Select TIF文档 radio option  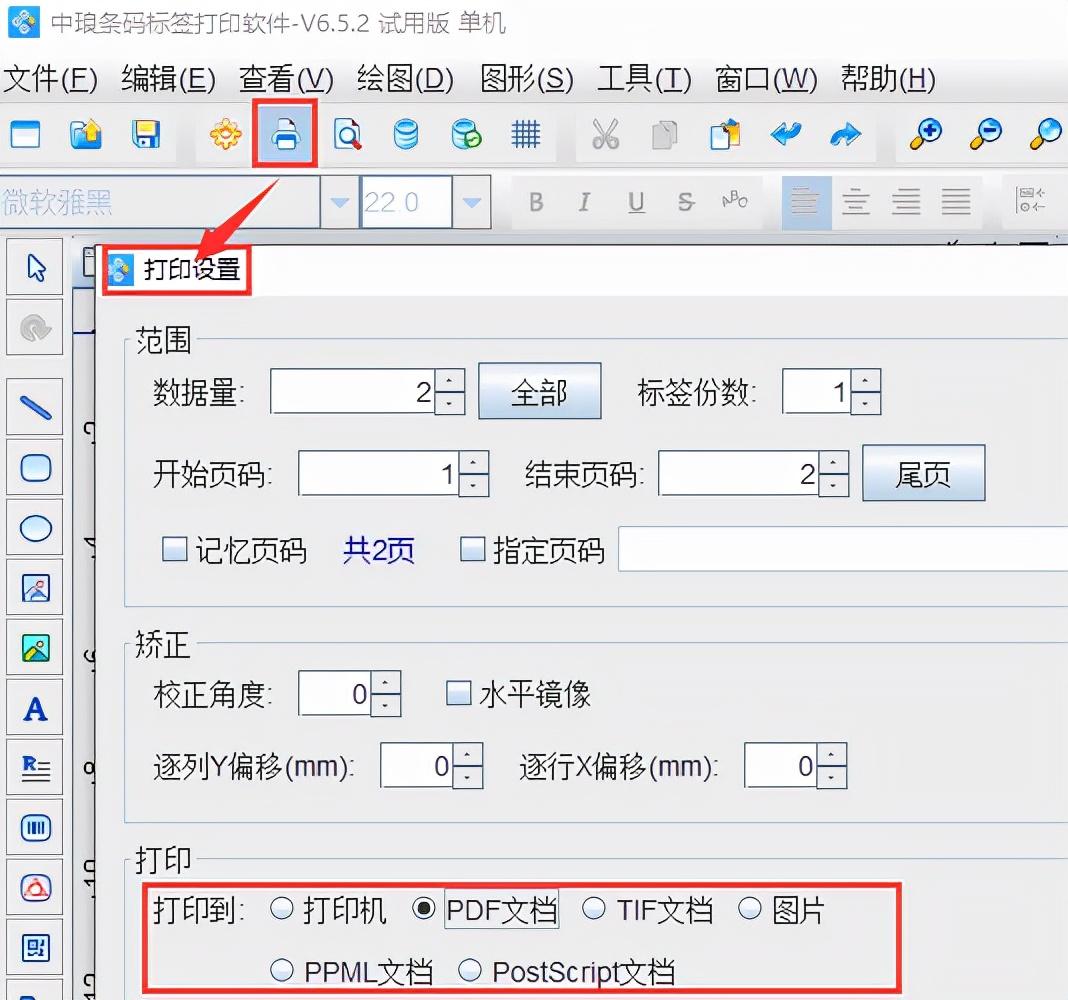click(593, 908)
